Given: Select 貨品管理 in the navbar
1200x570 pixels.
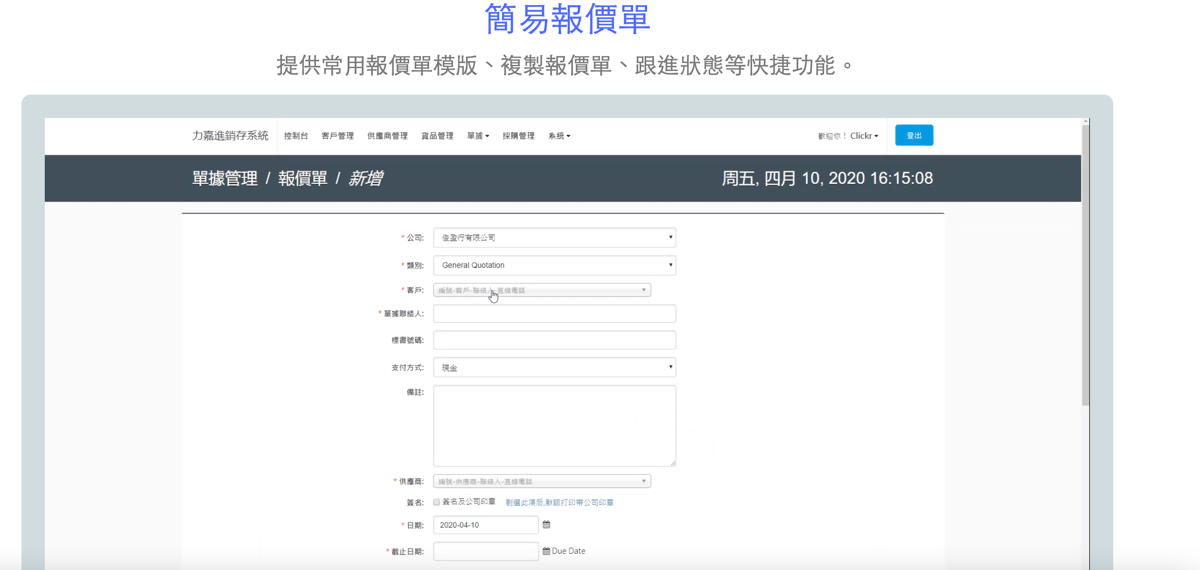Looking at the screenshot, I should click(437, 136).
